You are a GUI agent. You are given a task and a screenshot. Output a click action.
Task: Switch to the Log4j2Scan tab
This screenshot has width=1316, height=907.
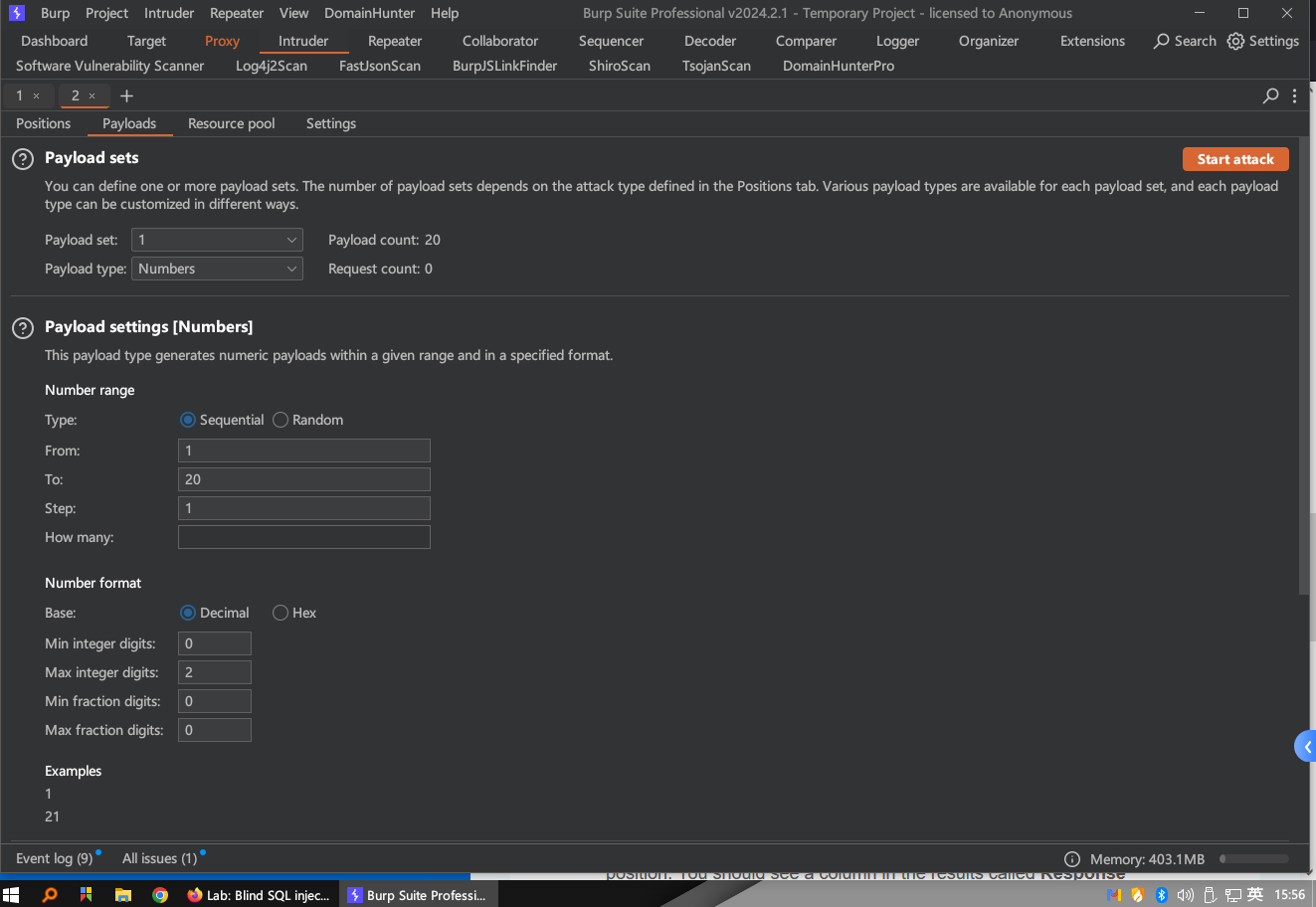(x=272, y=66)
